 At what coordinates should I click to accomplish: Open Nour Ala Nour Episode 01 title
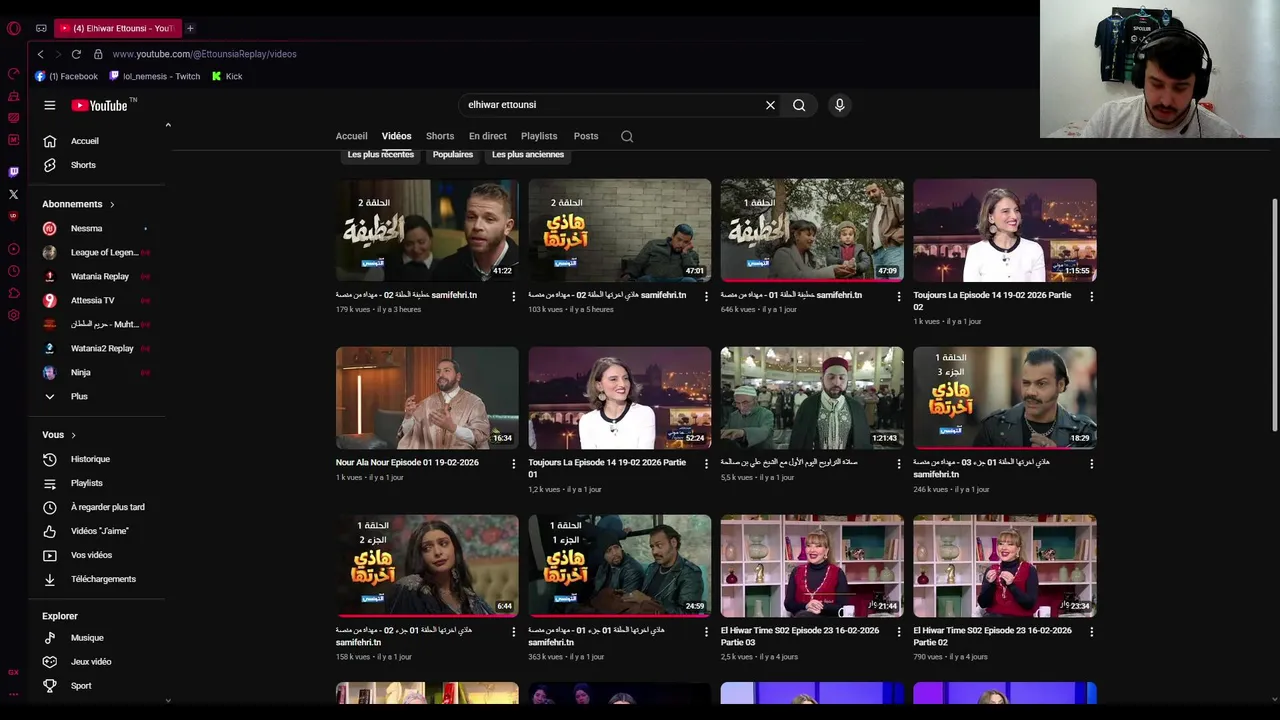[x=407, y=463]
